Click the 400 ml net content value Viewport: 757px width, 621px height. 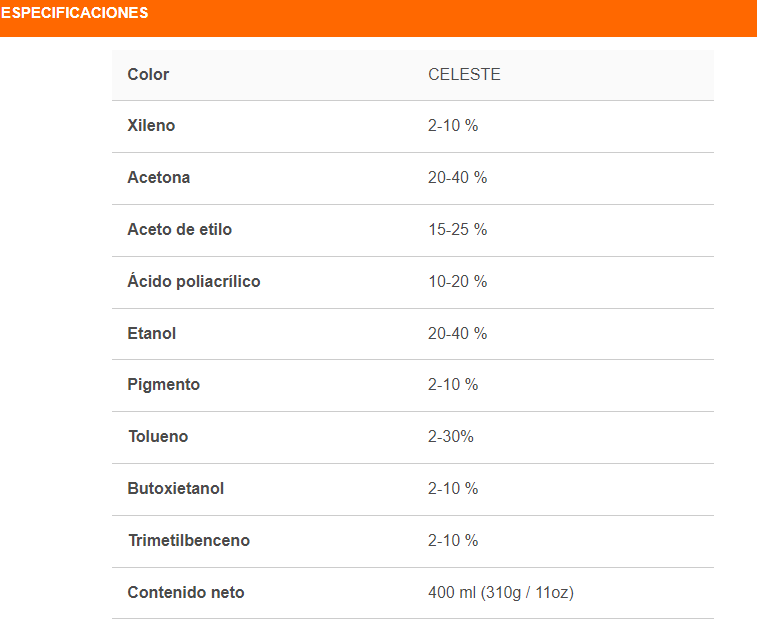[x=500, y=593]
